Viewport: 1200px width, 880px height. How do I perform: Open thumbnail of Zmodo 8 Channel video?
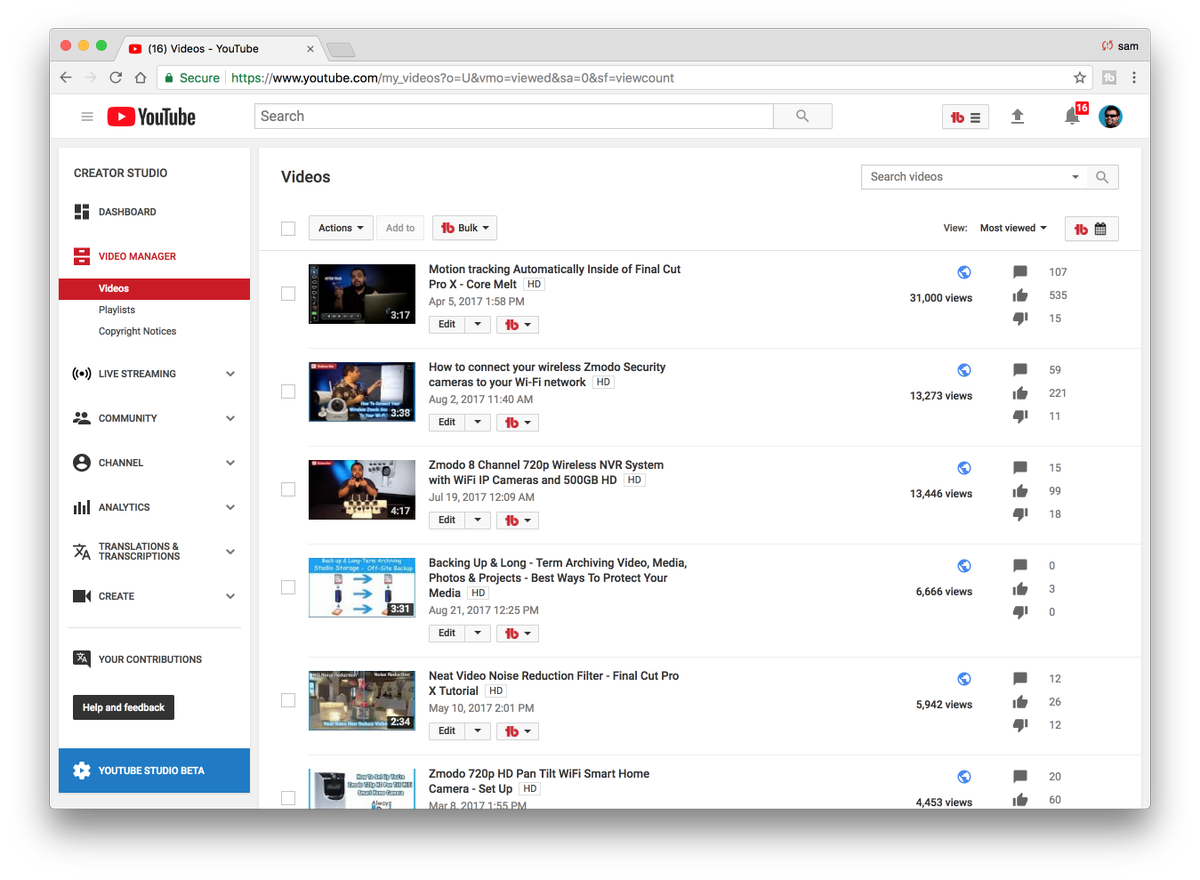click(x=362, y=489)
